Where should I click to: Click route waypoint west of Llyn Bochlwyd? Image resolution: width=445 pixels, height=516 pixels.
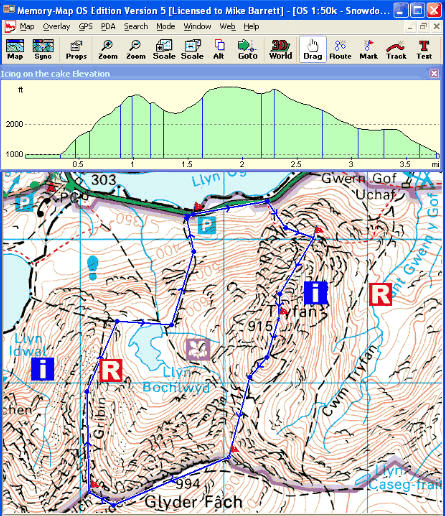coord(117,321)
